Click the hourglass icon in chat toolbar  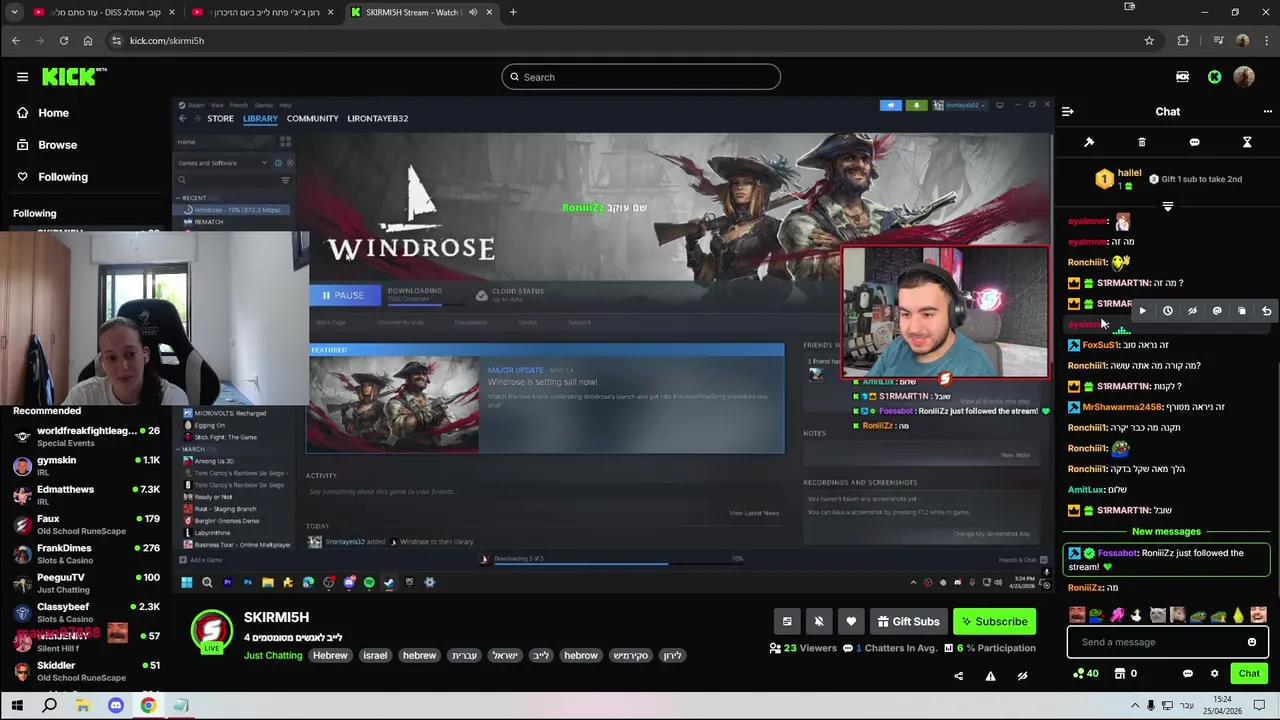pyautogui.click(x=1247, y=142)
